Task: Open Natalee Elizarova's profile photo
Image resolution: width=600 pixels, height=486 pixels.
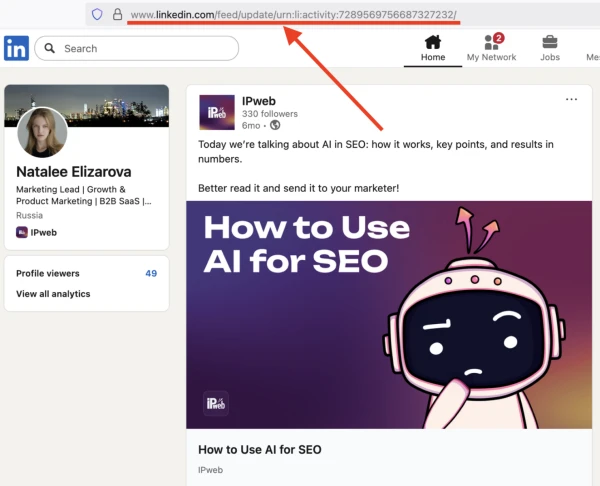Action: tap(43, 132)
